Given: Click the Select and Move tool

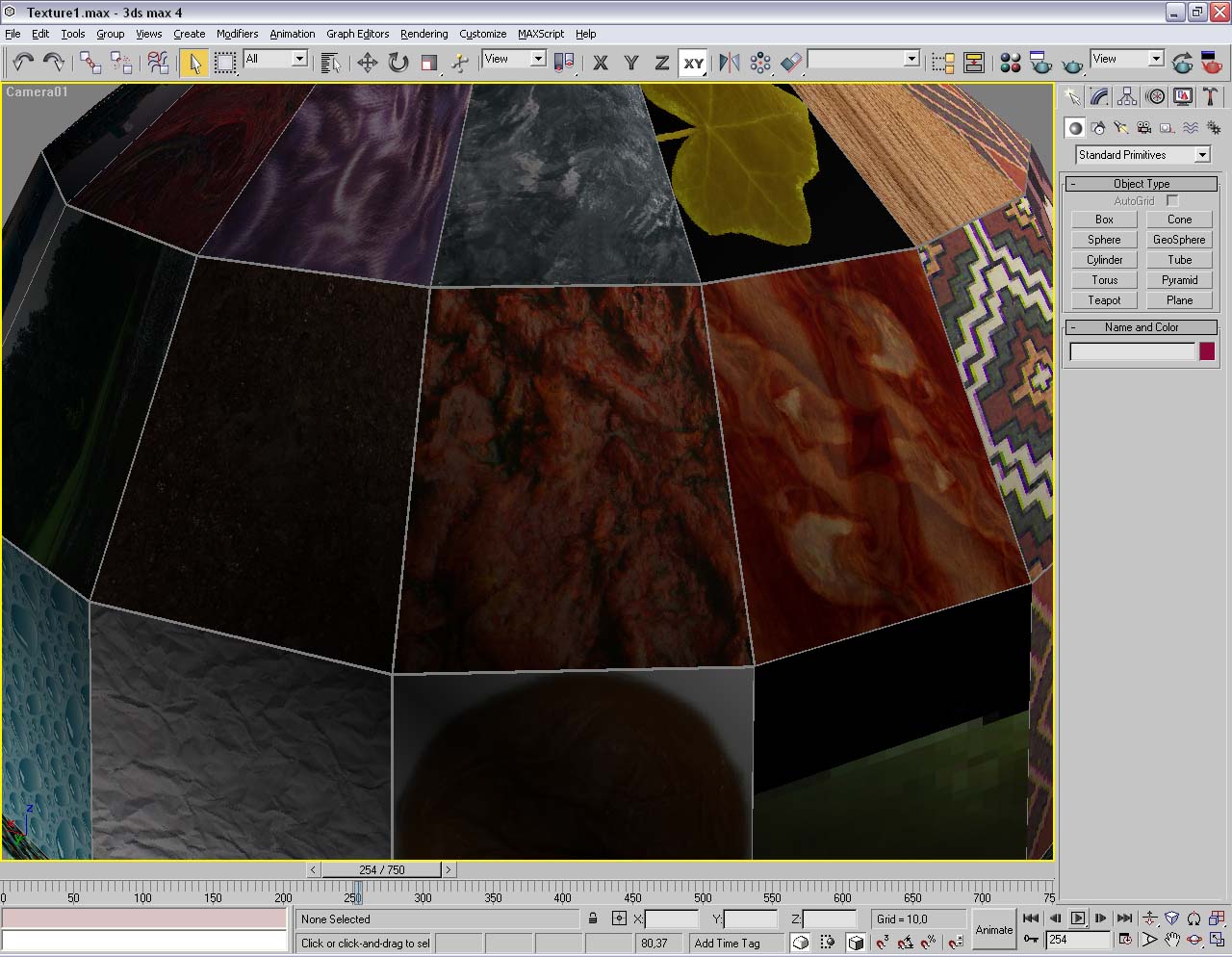Looking at the screenshot, I should (x=367, y=64).
